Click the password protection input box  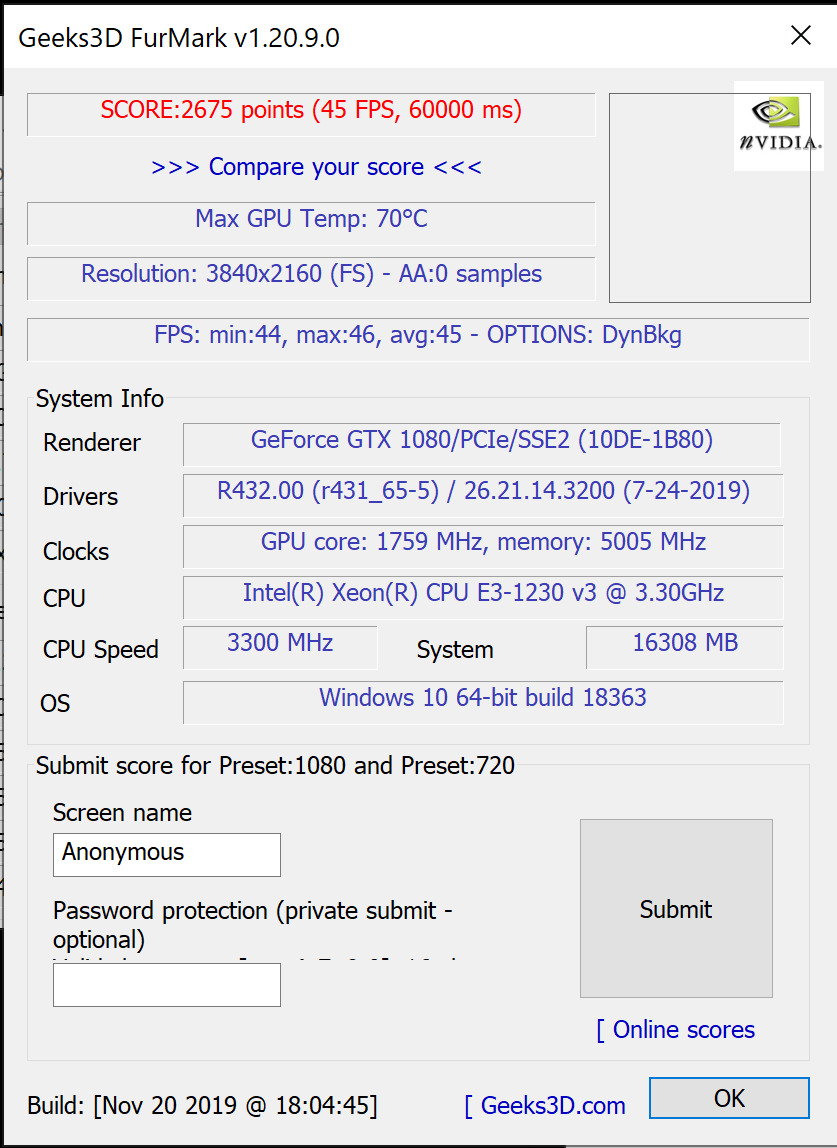point(166,985)
